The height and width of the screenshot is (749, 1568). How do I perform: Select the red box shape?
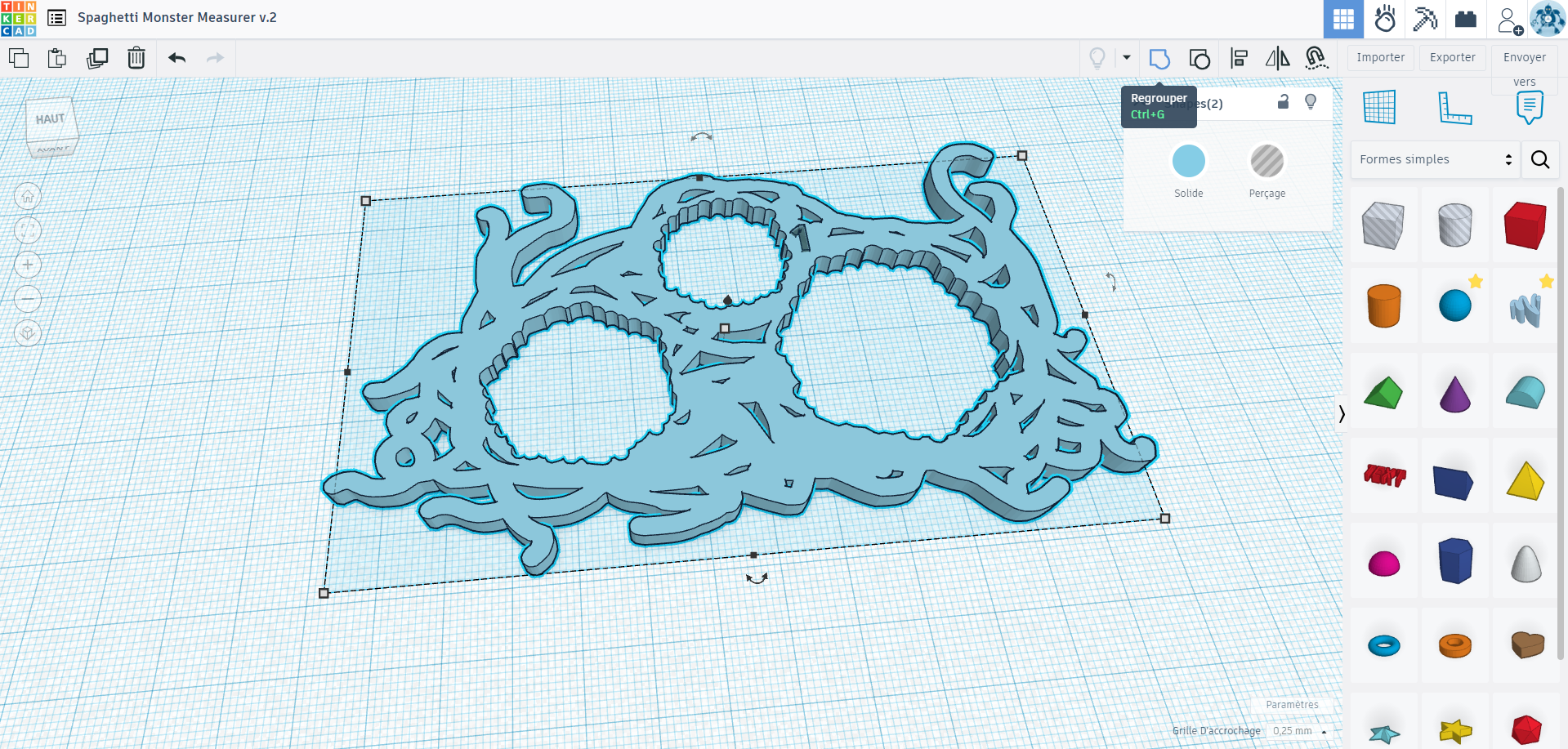point(1526,225)
